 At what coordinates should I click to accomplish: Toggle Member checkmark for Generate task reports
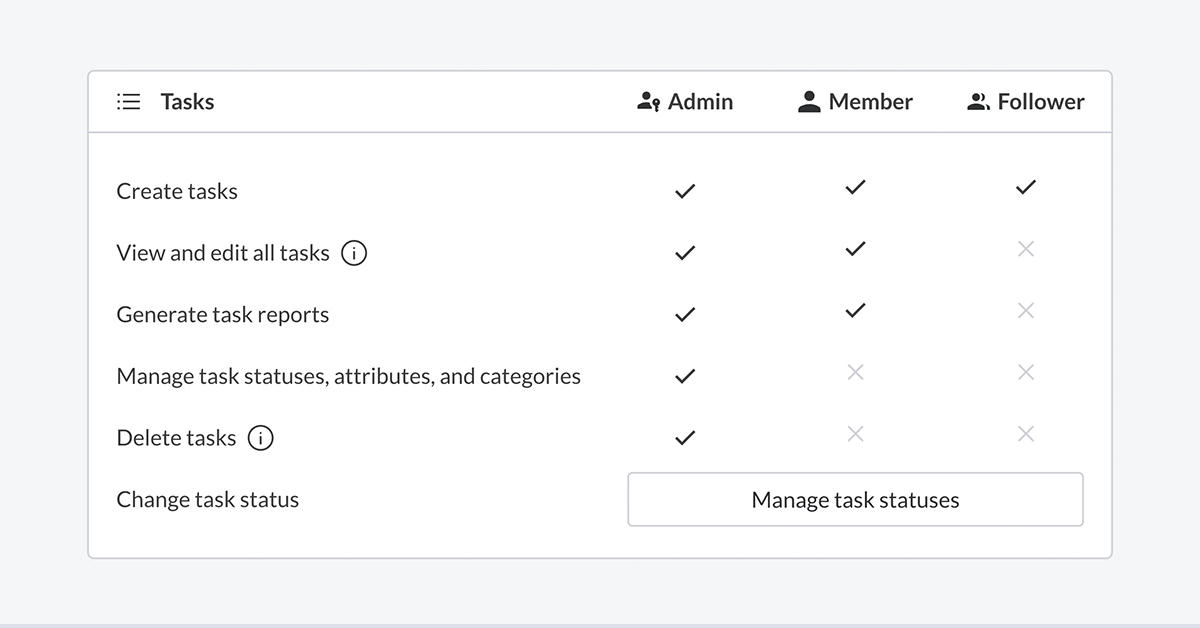[x=855, y=309]
